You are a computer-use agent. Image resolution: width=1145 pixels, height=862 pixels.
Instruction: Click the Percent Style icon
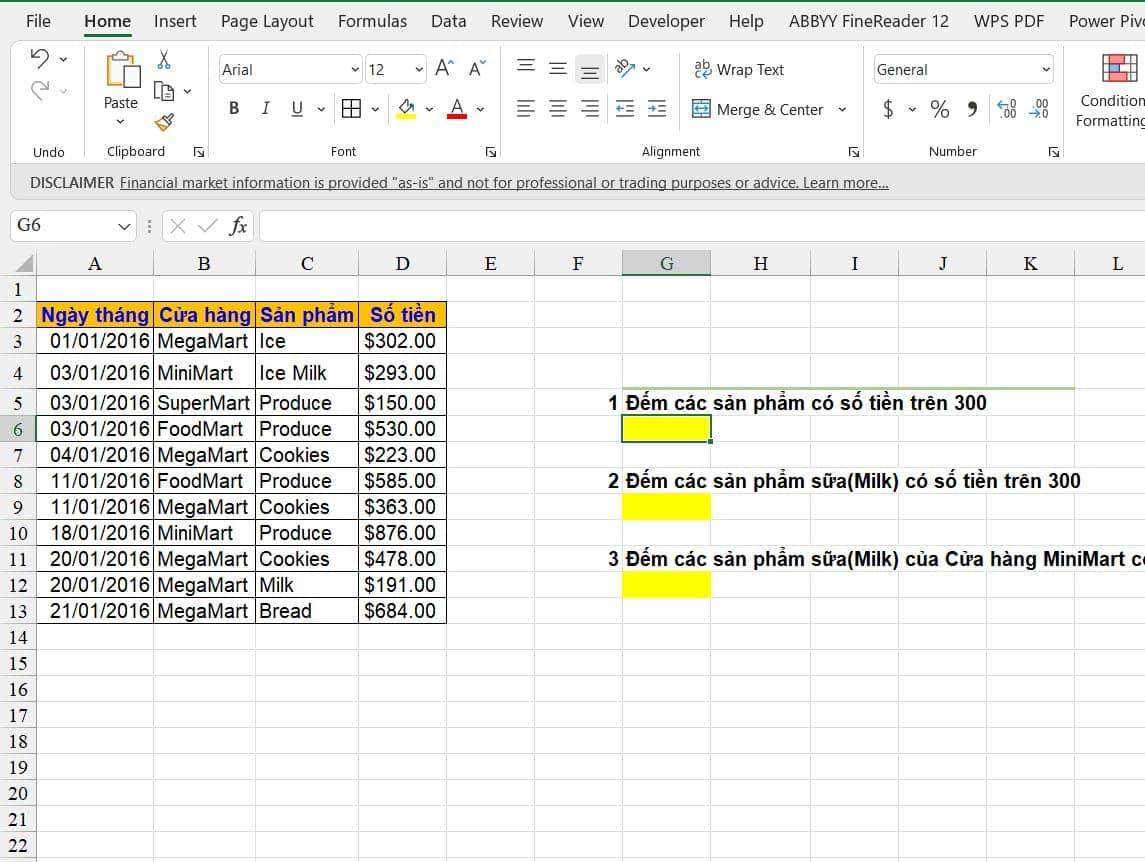(x=939, y=109)
